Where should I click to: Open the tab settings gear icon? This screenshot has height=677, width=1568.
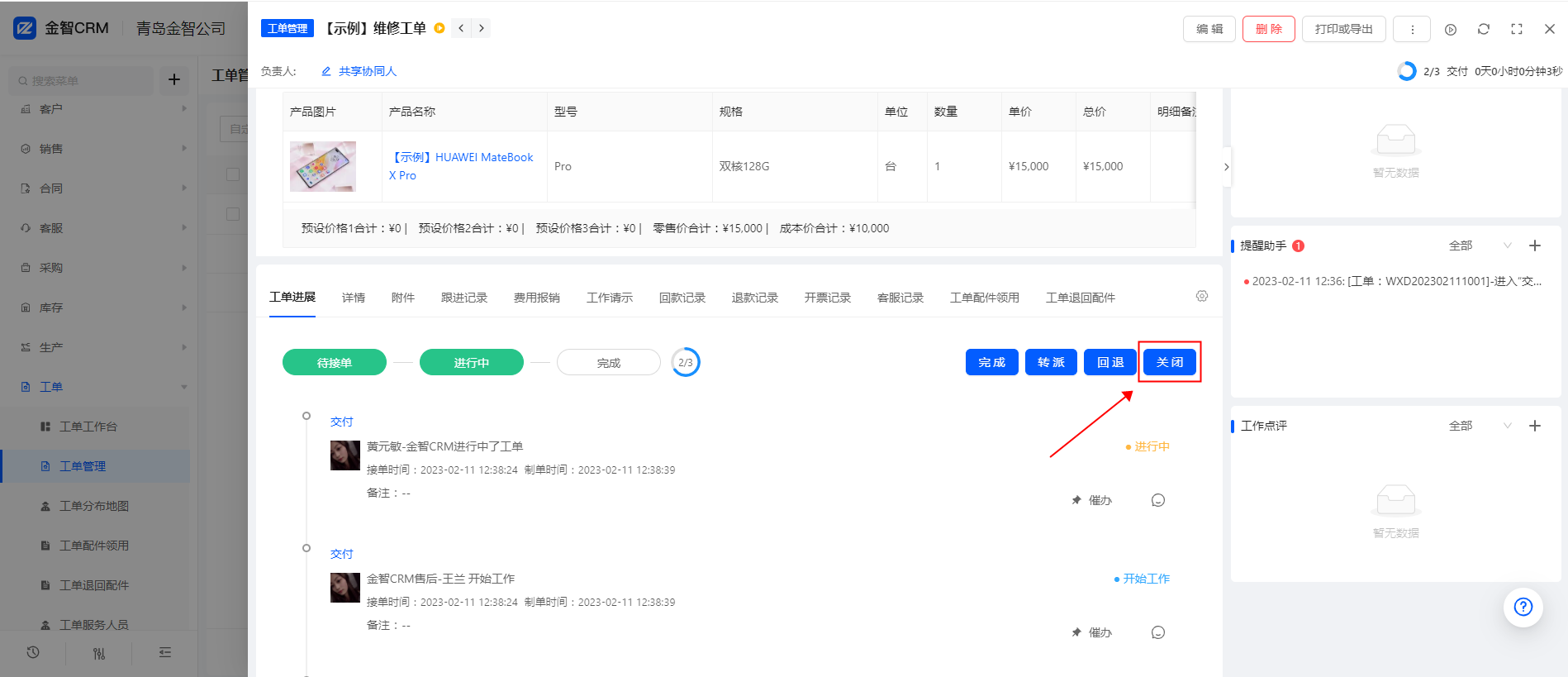coord(1202,296)
